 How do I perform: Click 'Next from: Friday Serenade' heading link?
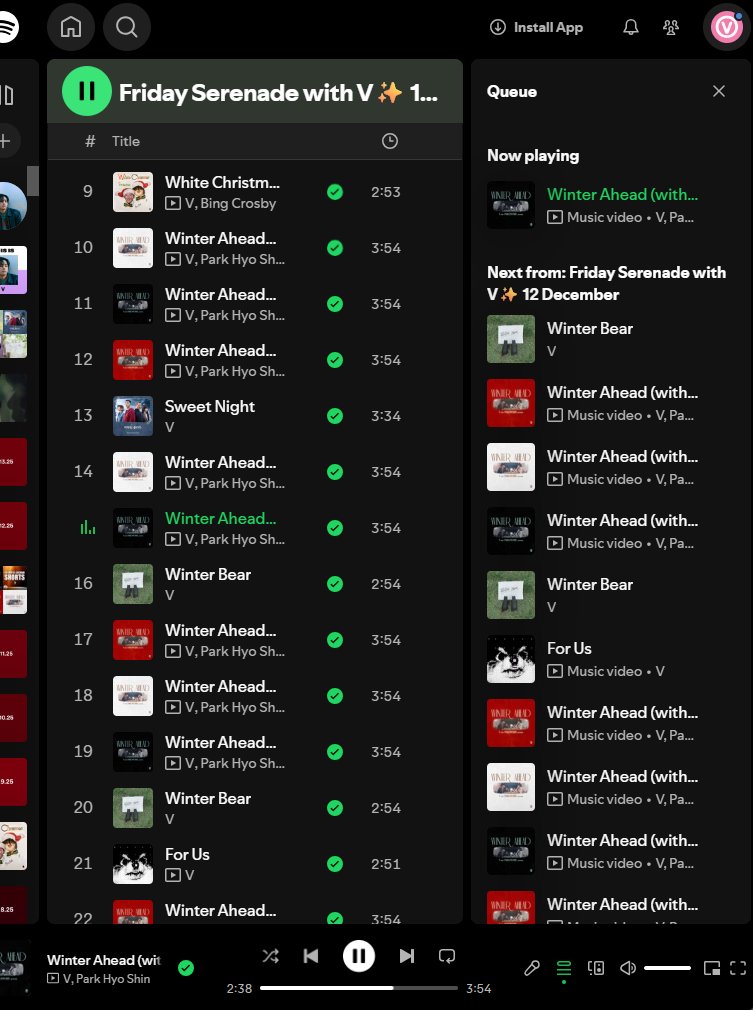click(x=607, y=283)
